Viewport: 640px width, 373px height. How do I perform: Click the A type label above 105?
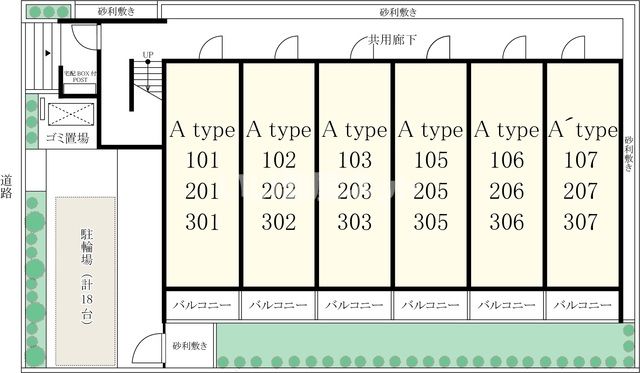(431, 131)
